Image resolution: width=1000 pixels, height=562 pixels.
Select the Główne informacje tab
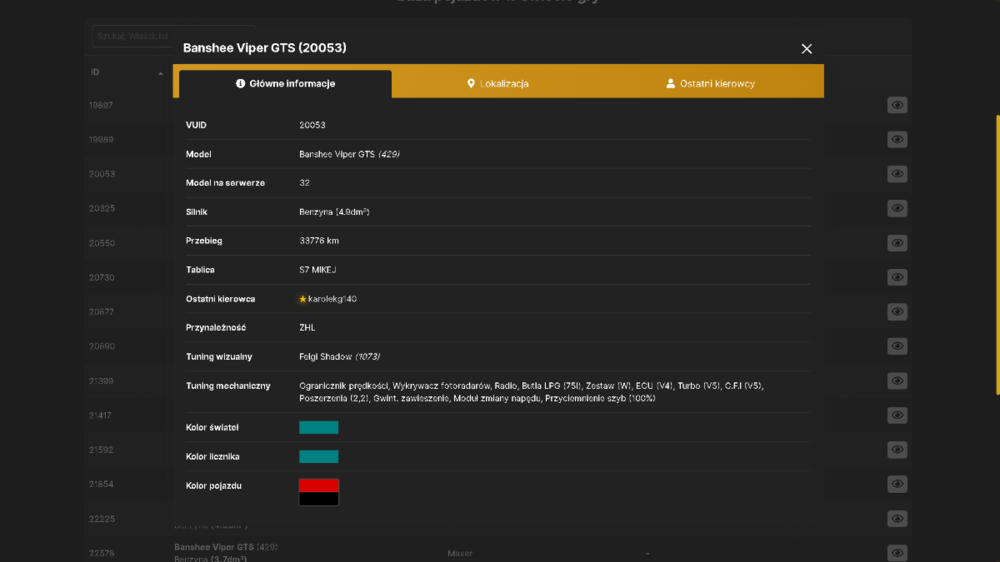point(285,84)
